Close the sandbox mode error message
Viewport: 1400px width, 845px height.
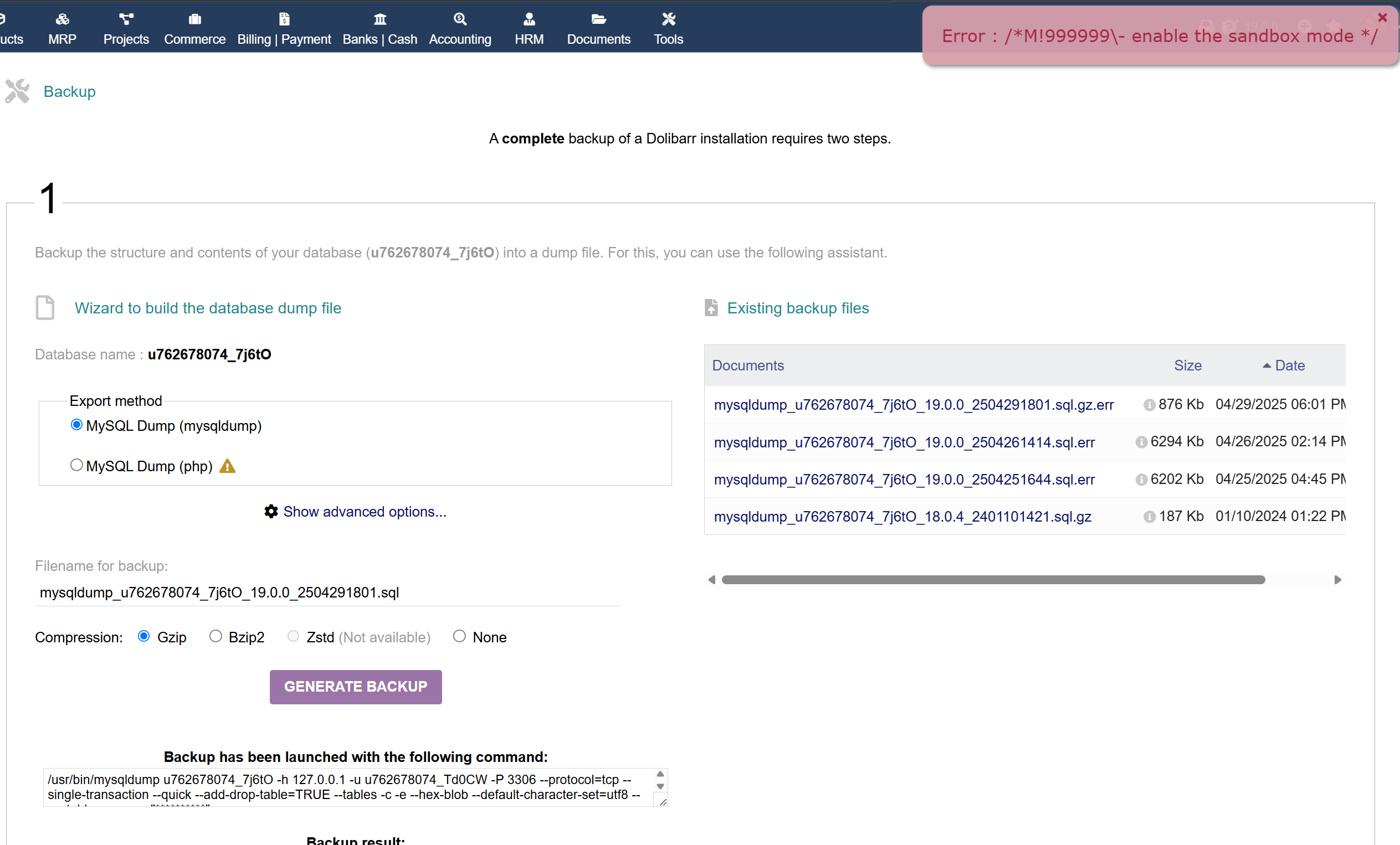[x=1383, y=18]
